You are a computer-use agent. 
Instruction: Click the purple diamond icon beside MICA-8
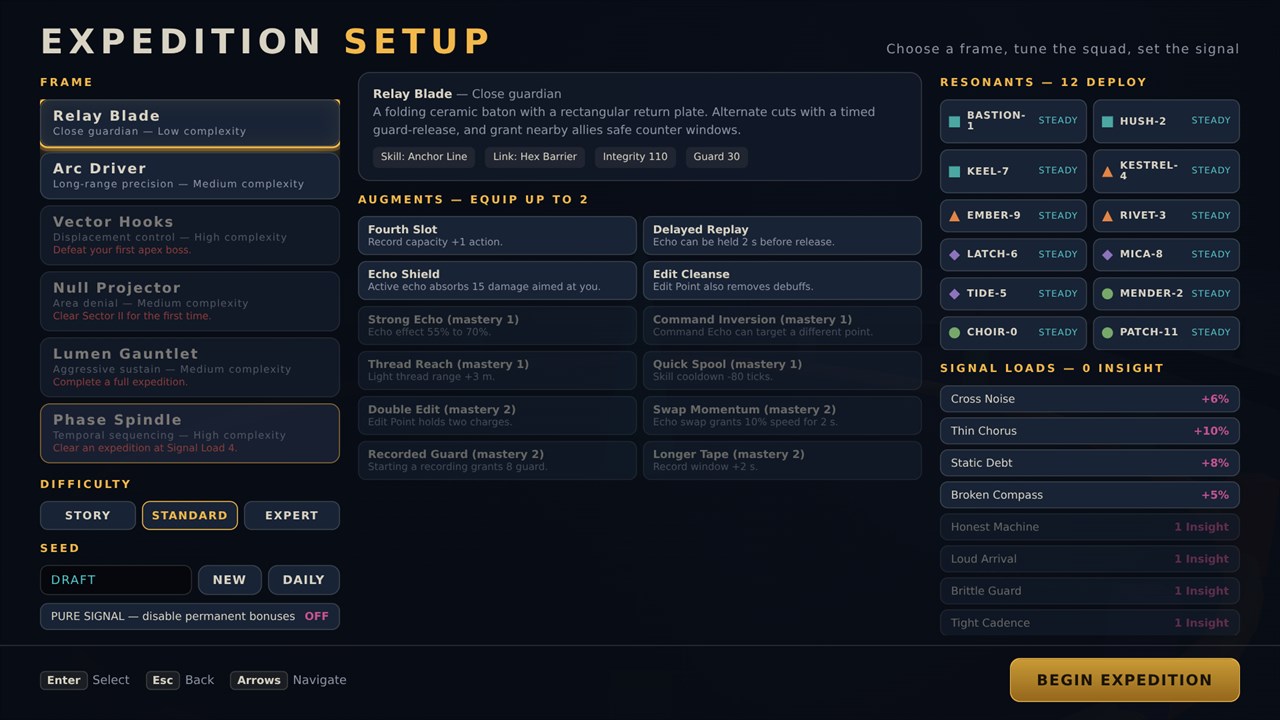1107,254
